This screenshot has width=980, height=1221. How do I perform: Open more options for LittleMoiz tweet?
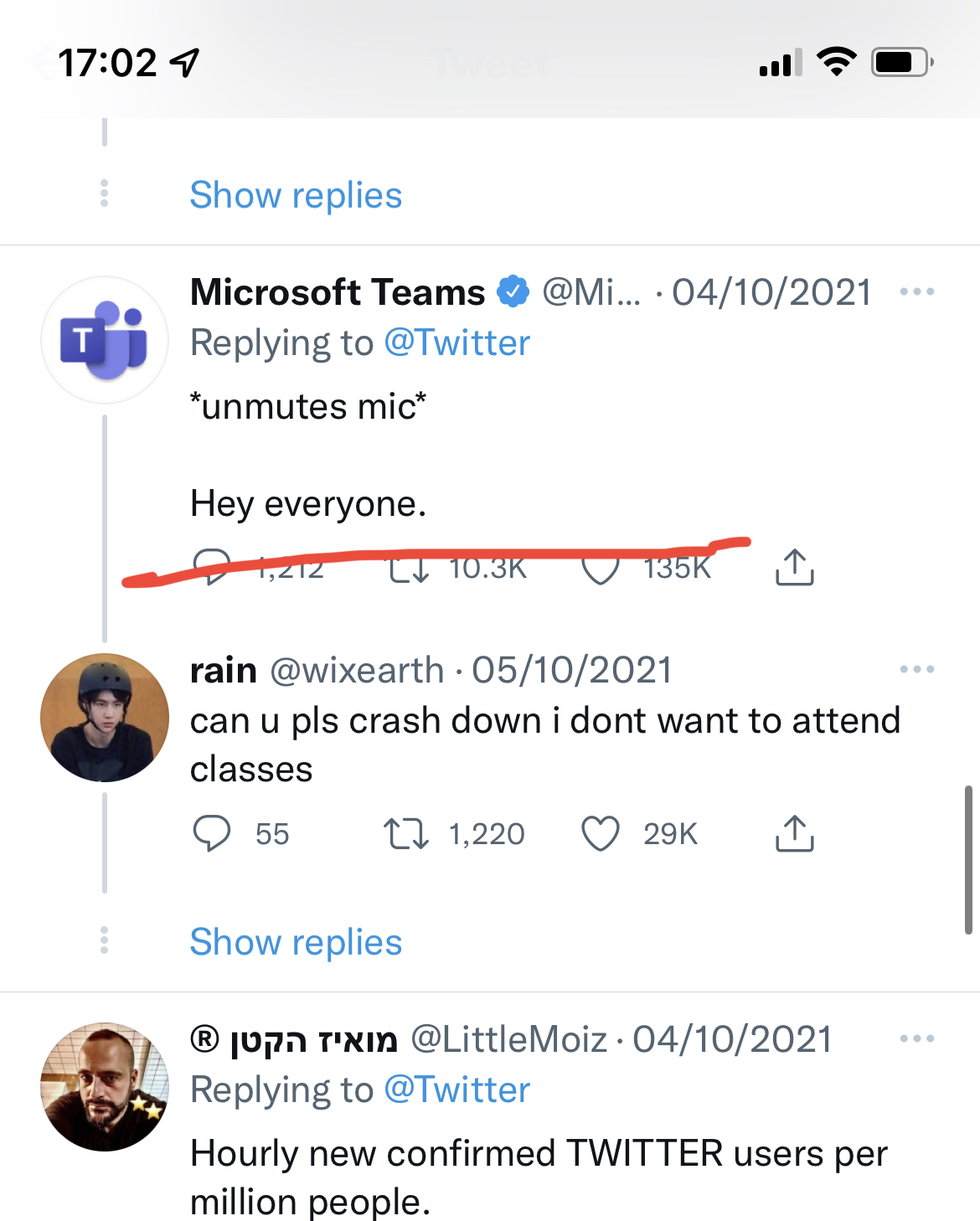pos(916,1038)
